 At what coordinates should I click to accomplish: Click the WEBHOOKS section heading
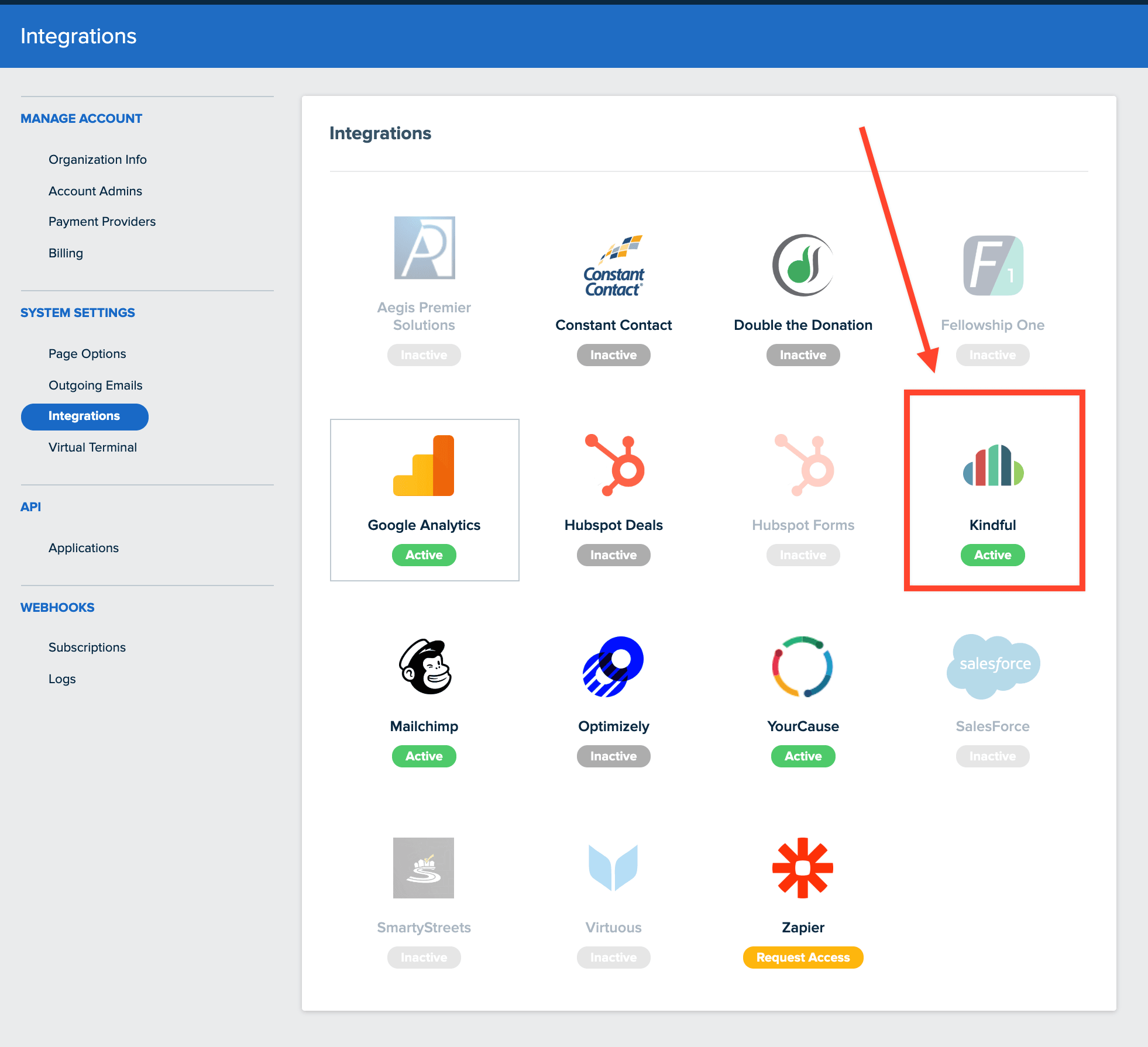[57, 608]
